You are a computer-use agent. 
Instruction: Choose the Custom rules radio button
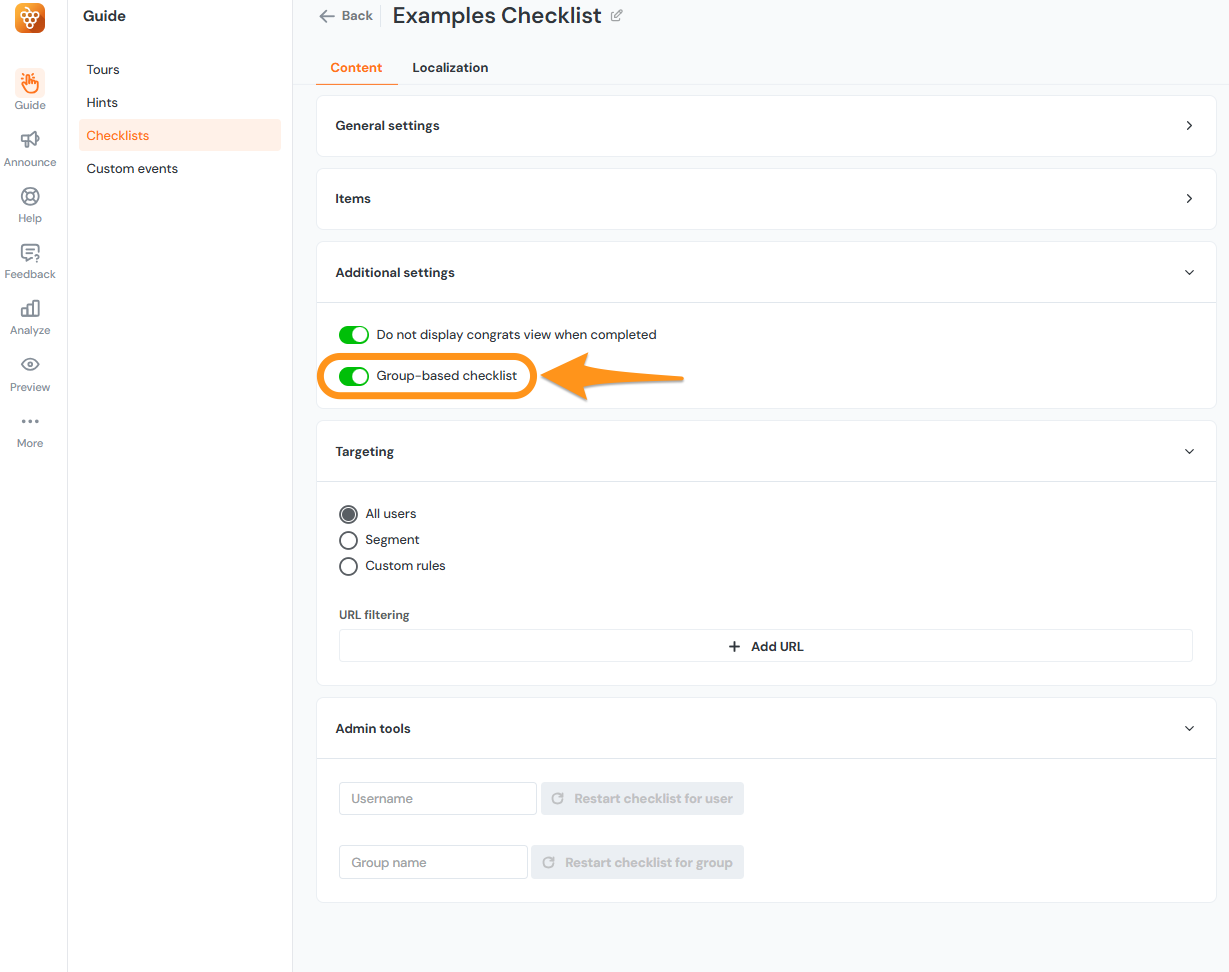tap(348, 566)
